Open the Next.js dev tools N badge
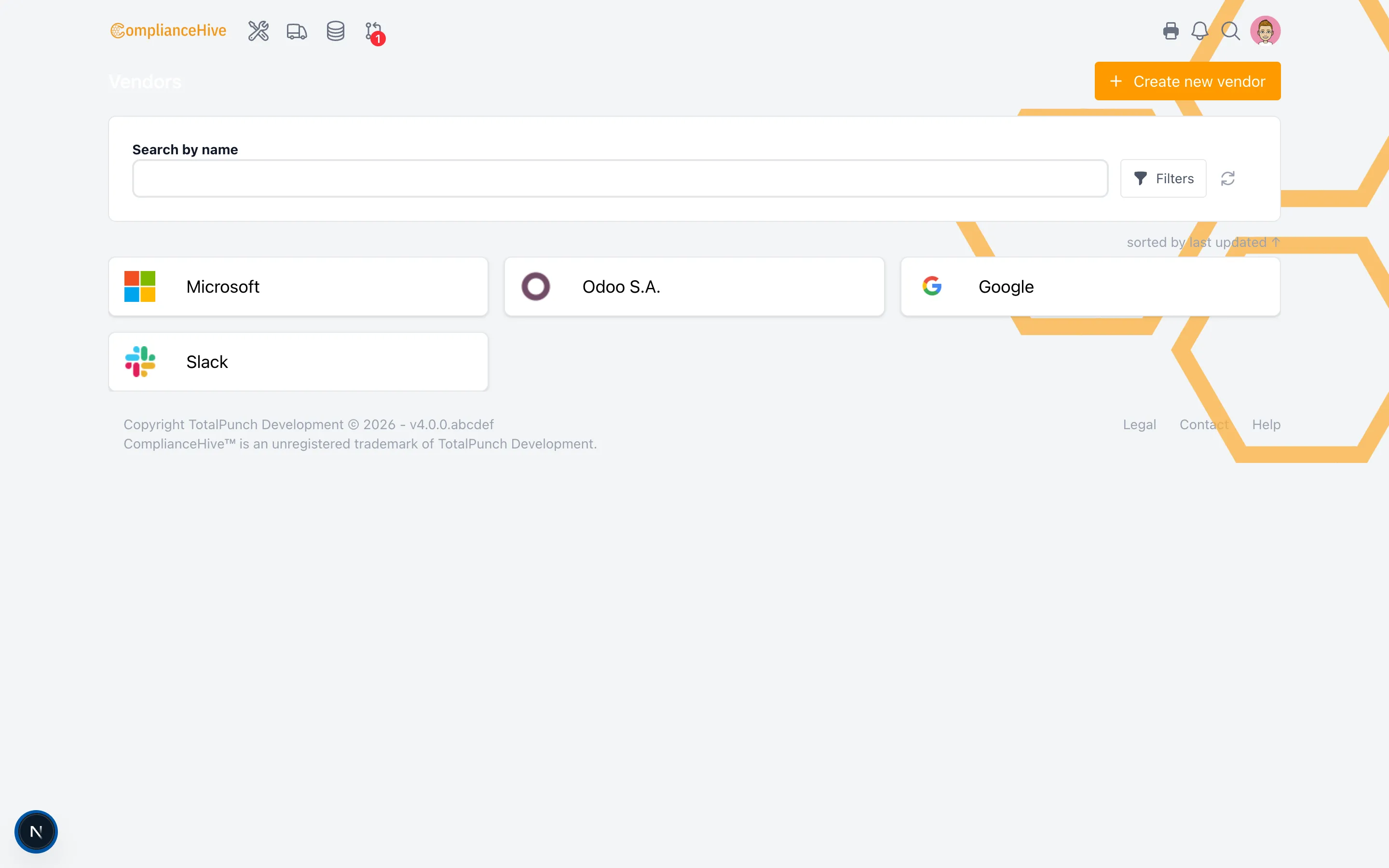The image size is (1389, 868). (36, 831)
